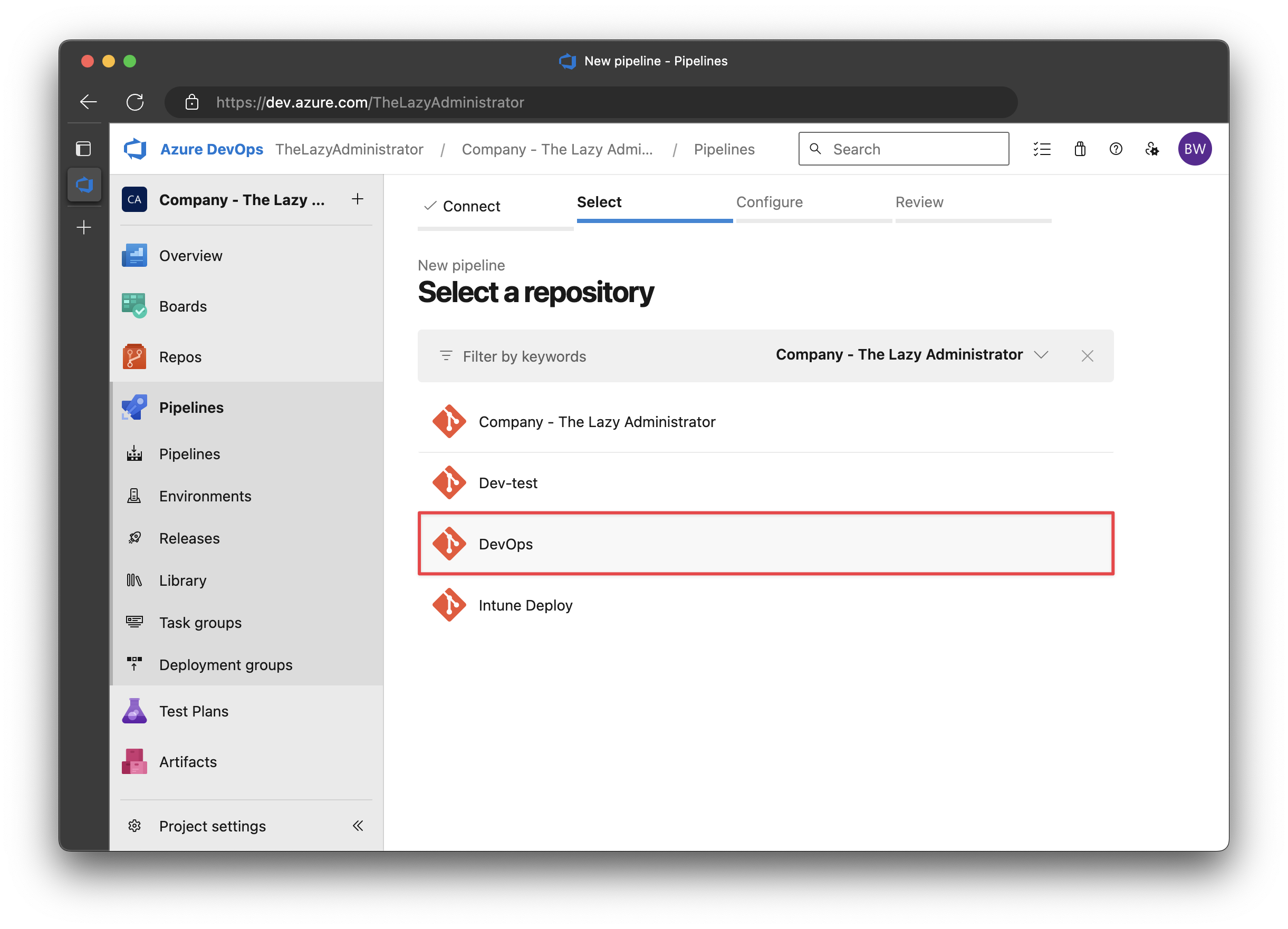Add a new browser tab with plus
This screenshot has height=929, width=1288.
[x=84, y=228]
